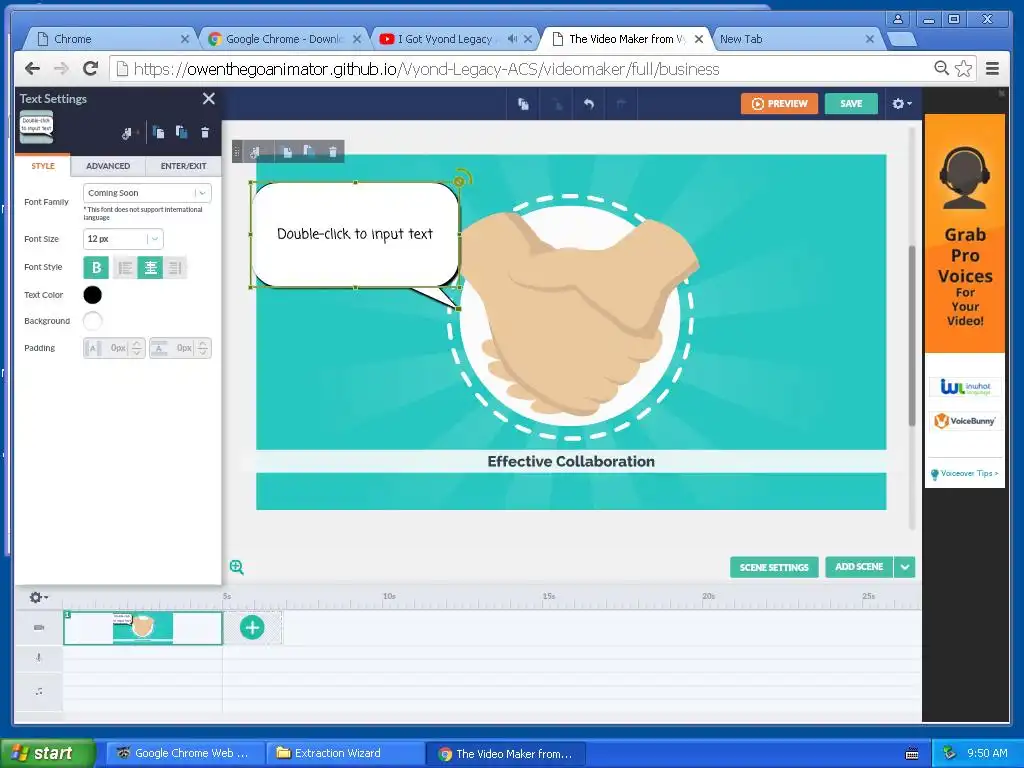Open the white Background color swatch
The image size is (1024, 768).
[93, 321]
